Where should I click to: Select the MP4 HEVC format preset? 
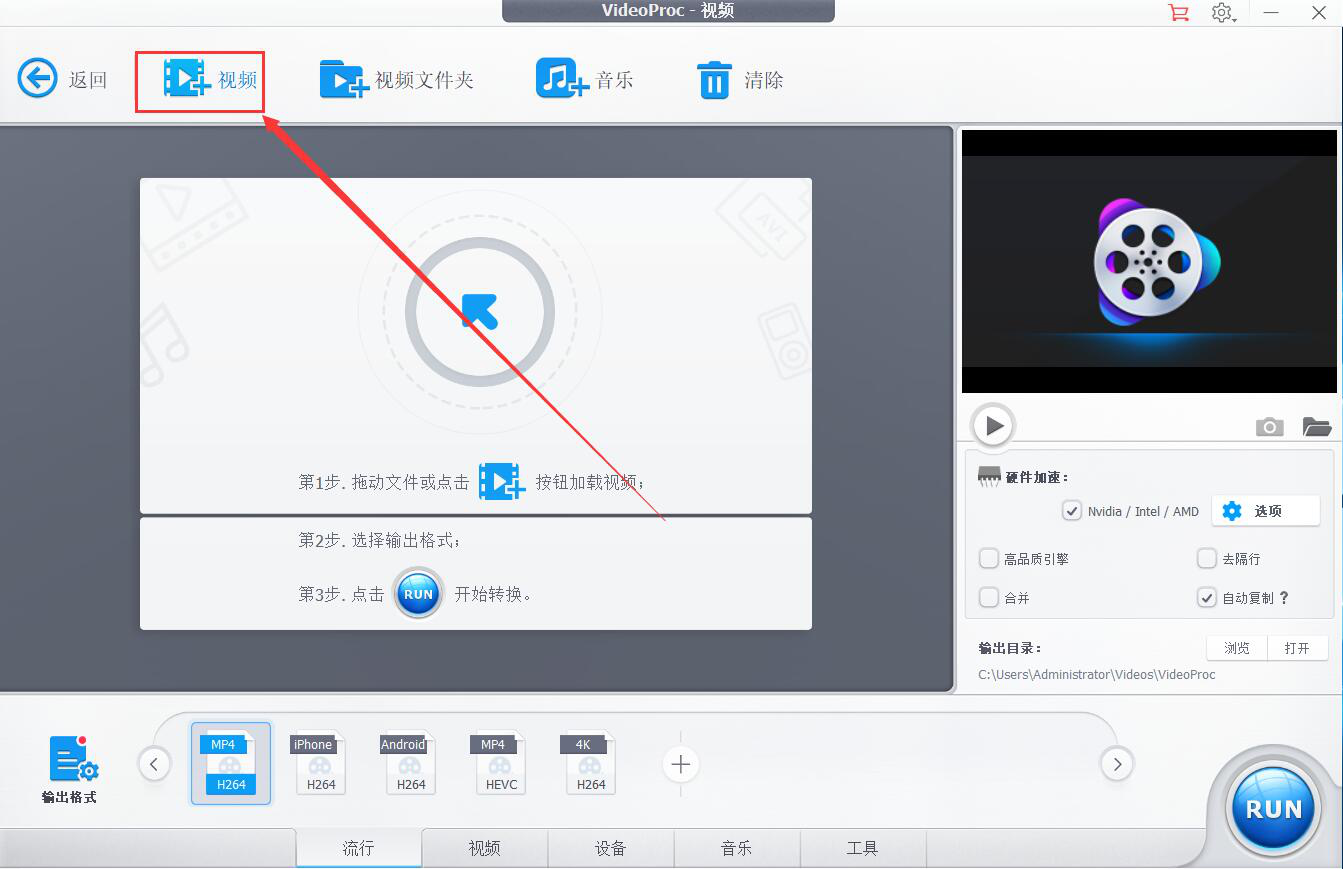(500, 763)
